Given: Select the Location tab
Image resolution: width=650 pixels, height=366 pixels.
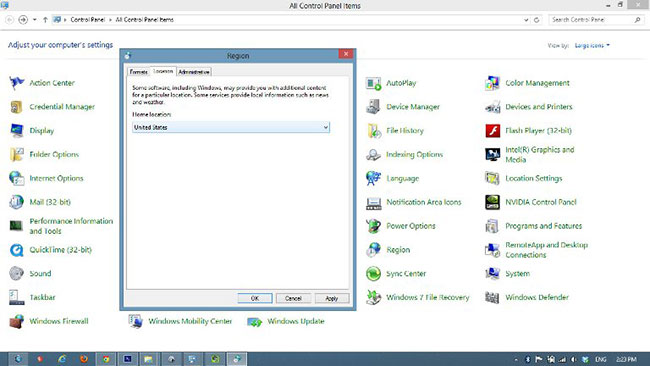Looking at the screenshot, I should point(163,71).
